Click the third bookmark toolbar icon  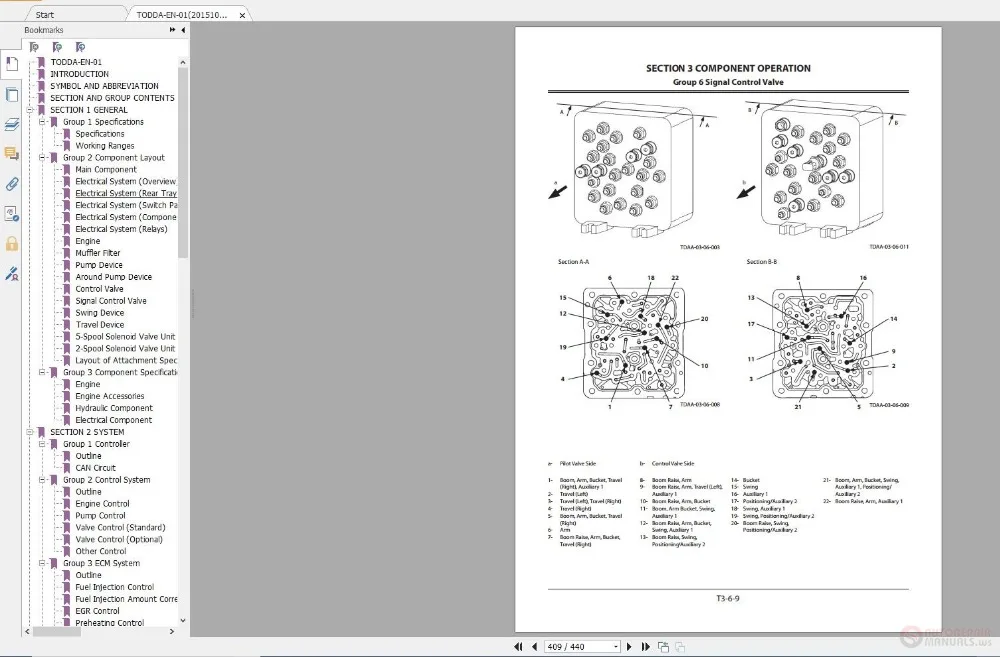point(80,47)
